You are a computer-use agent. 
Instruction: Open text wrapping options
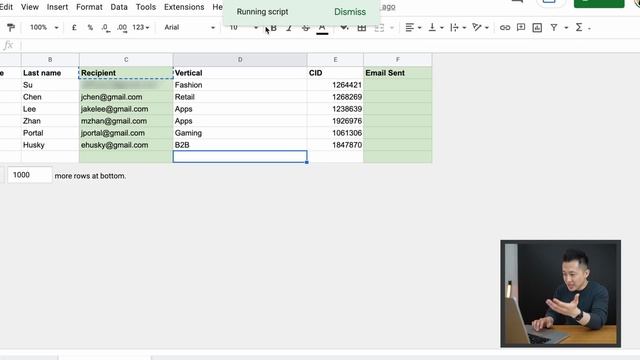pyautogui.click(x=458, y=27)
